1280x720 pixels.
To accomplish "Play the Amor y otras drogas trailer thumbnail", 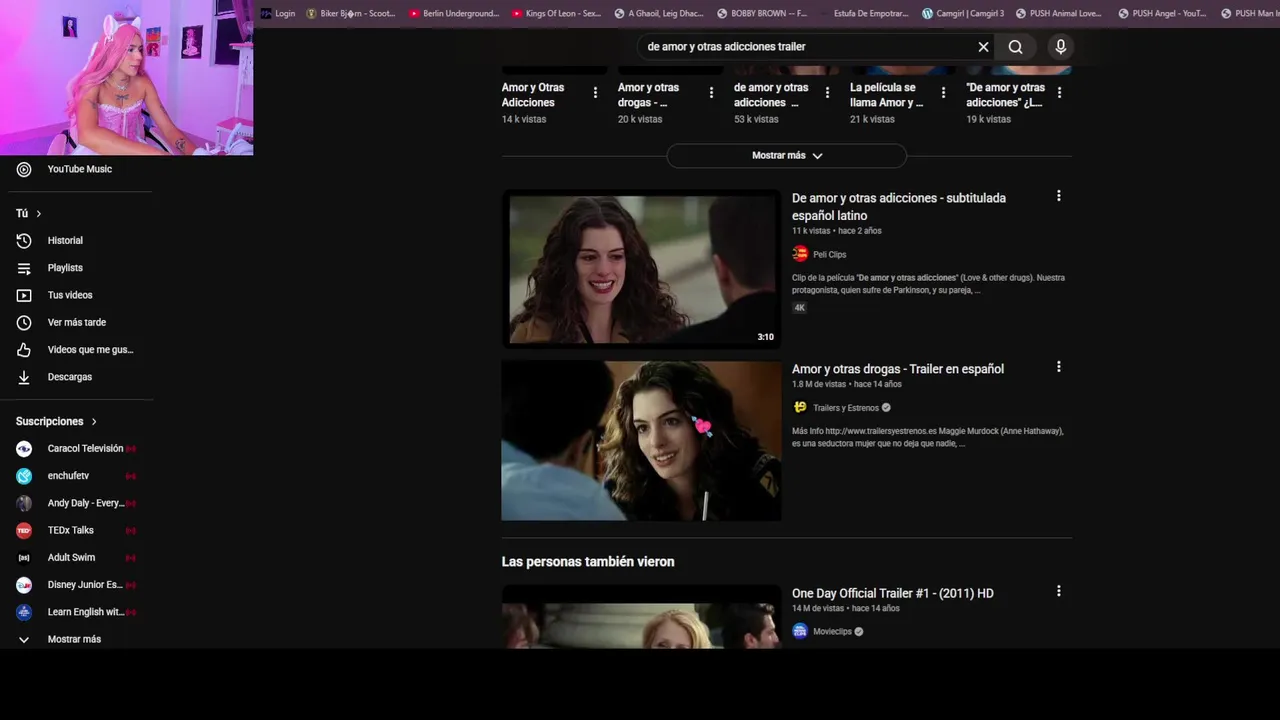I will [x=641, y=441].
